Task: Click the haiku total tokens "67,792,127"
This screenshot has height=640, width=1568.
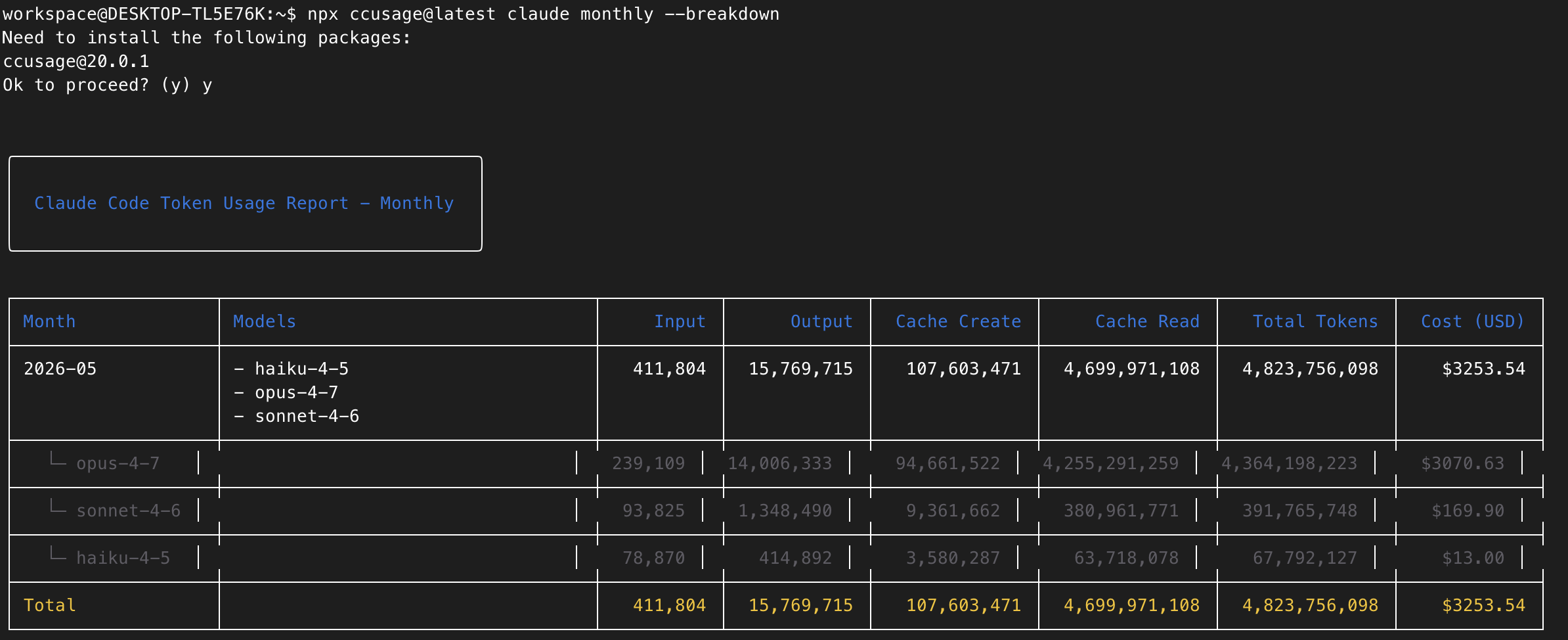Action: (1305, 558)
